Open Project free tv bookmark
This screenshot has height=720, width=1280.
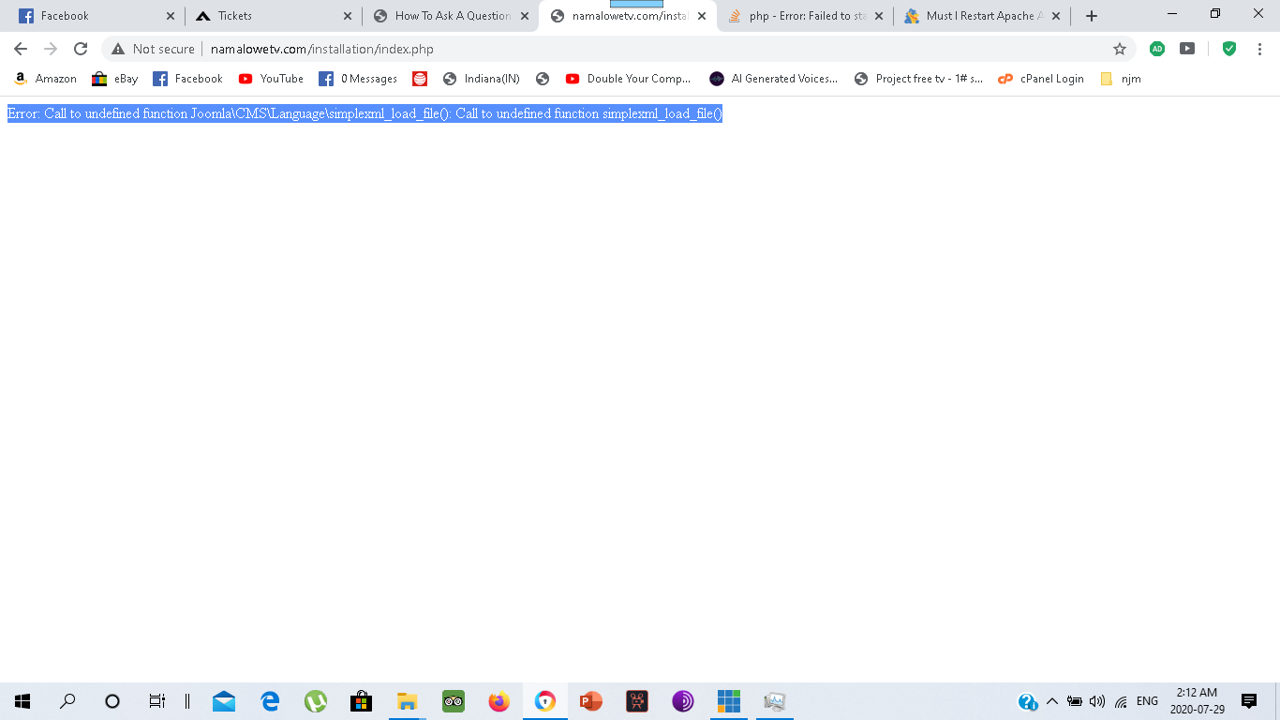[919, 79]
